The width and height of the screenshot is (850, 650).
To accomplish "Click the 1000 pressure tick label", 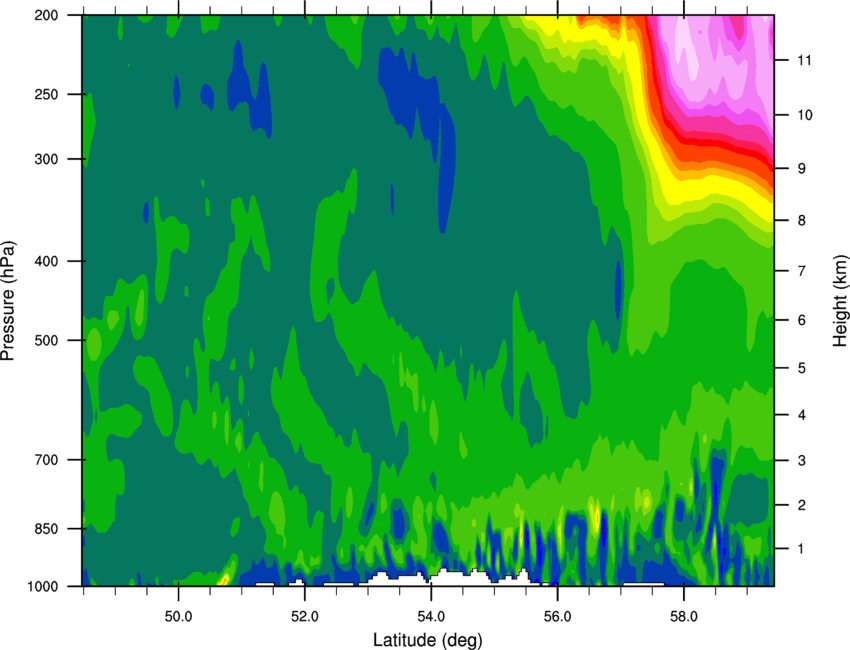I will (43, 586).
